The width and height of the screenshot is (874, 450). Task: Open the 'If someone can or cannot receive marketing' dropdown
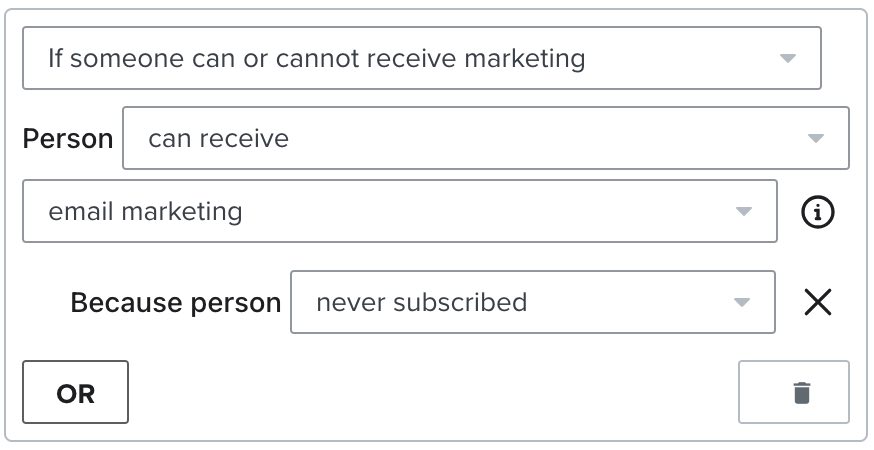coord(421,58)
